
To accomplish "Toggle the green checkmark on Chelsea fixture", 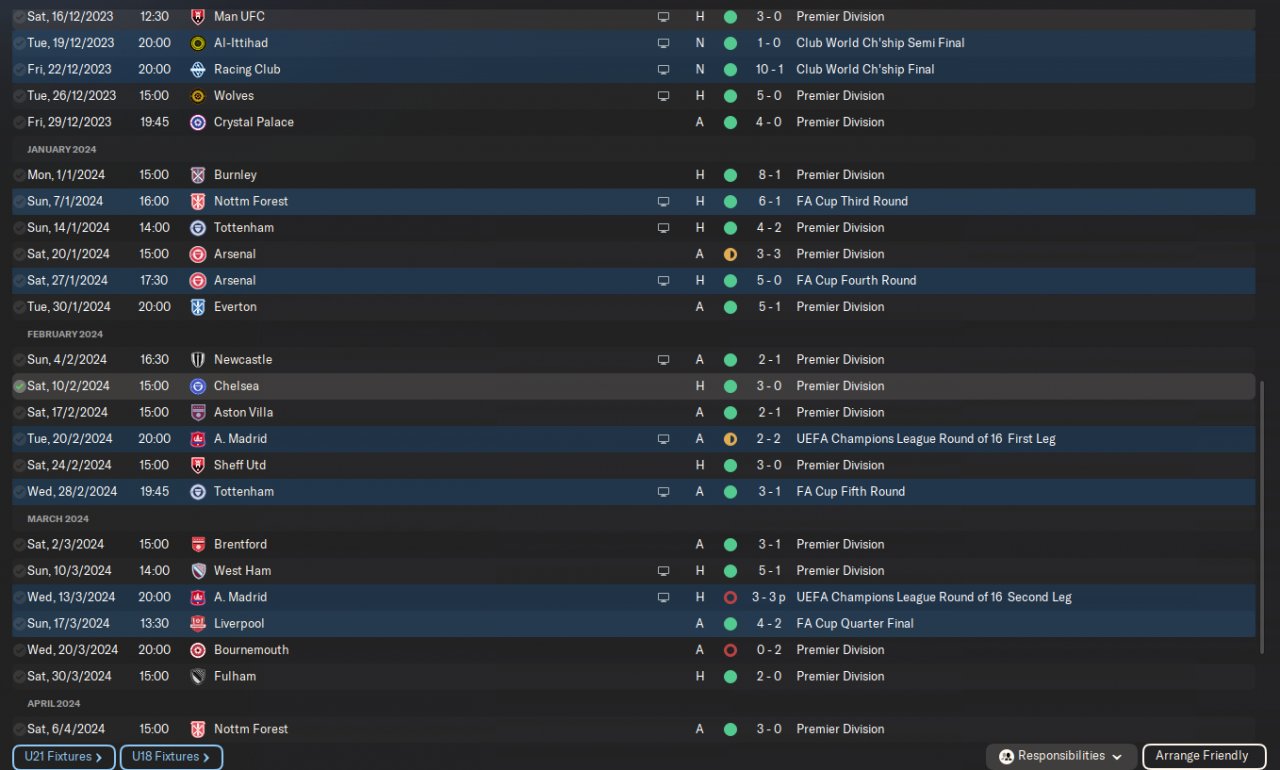I will click(19, 386).
